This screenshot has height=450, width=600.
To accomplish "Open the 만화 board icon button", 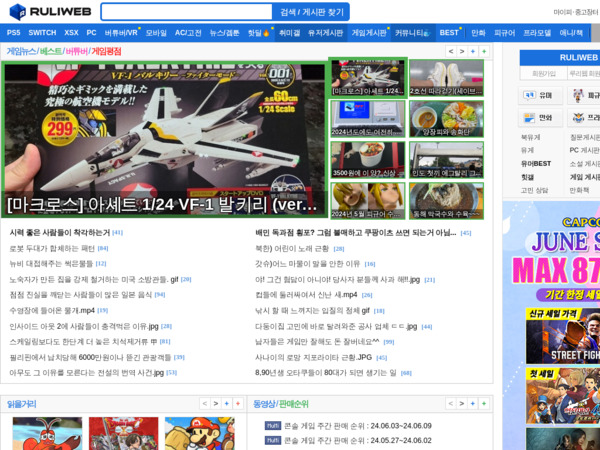I will (540, 118).
